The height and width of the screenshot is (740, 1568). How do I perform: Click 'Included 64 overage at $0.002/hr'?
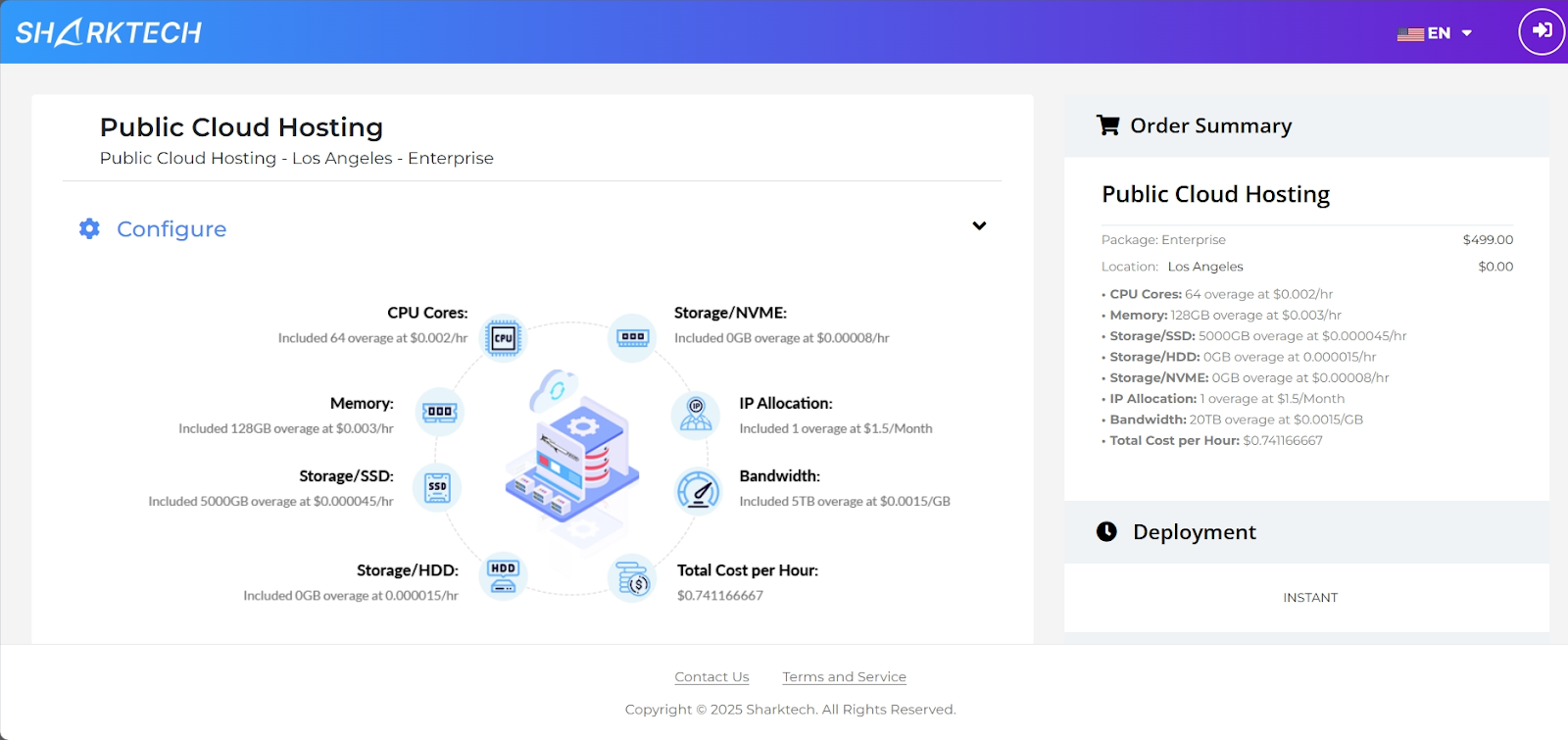372,338
